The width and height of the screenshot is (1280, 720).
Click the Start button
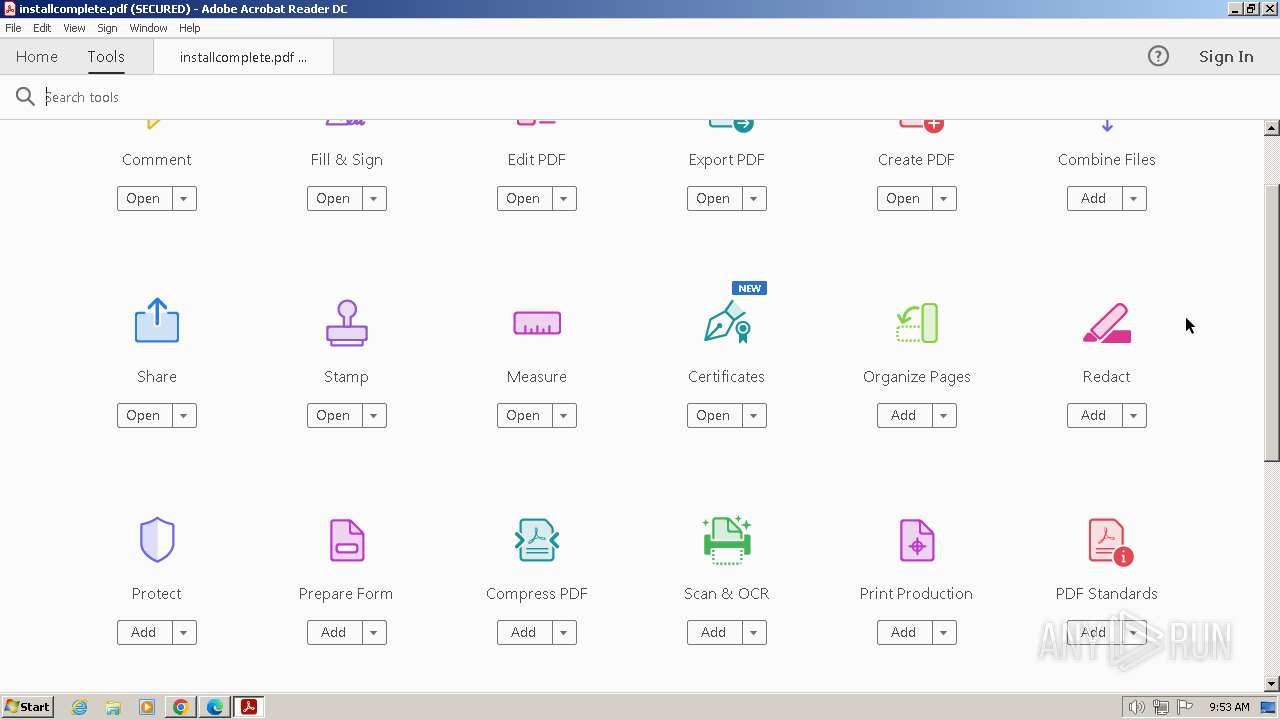click(27, 707)
